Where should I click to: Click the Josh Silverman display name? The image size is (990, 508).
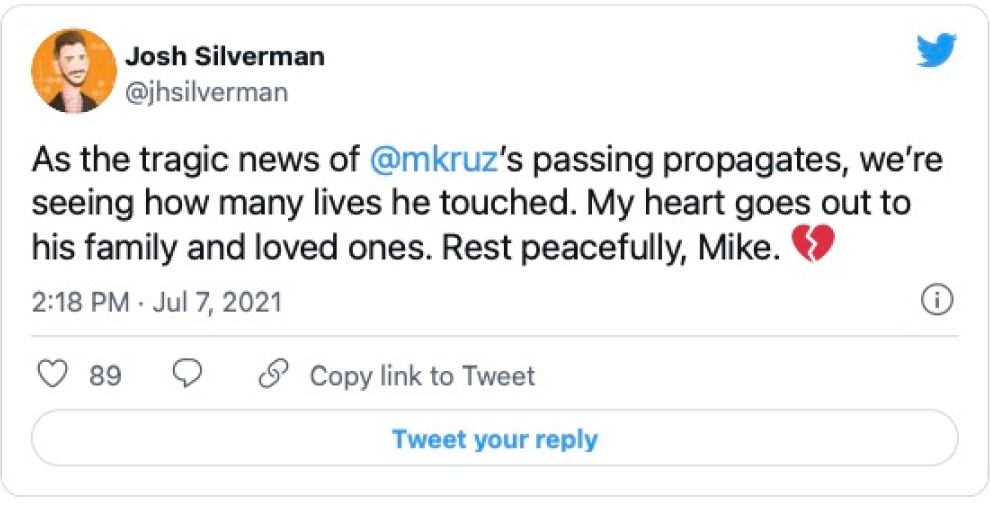(224, 56)
